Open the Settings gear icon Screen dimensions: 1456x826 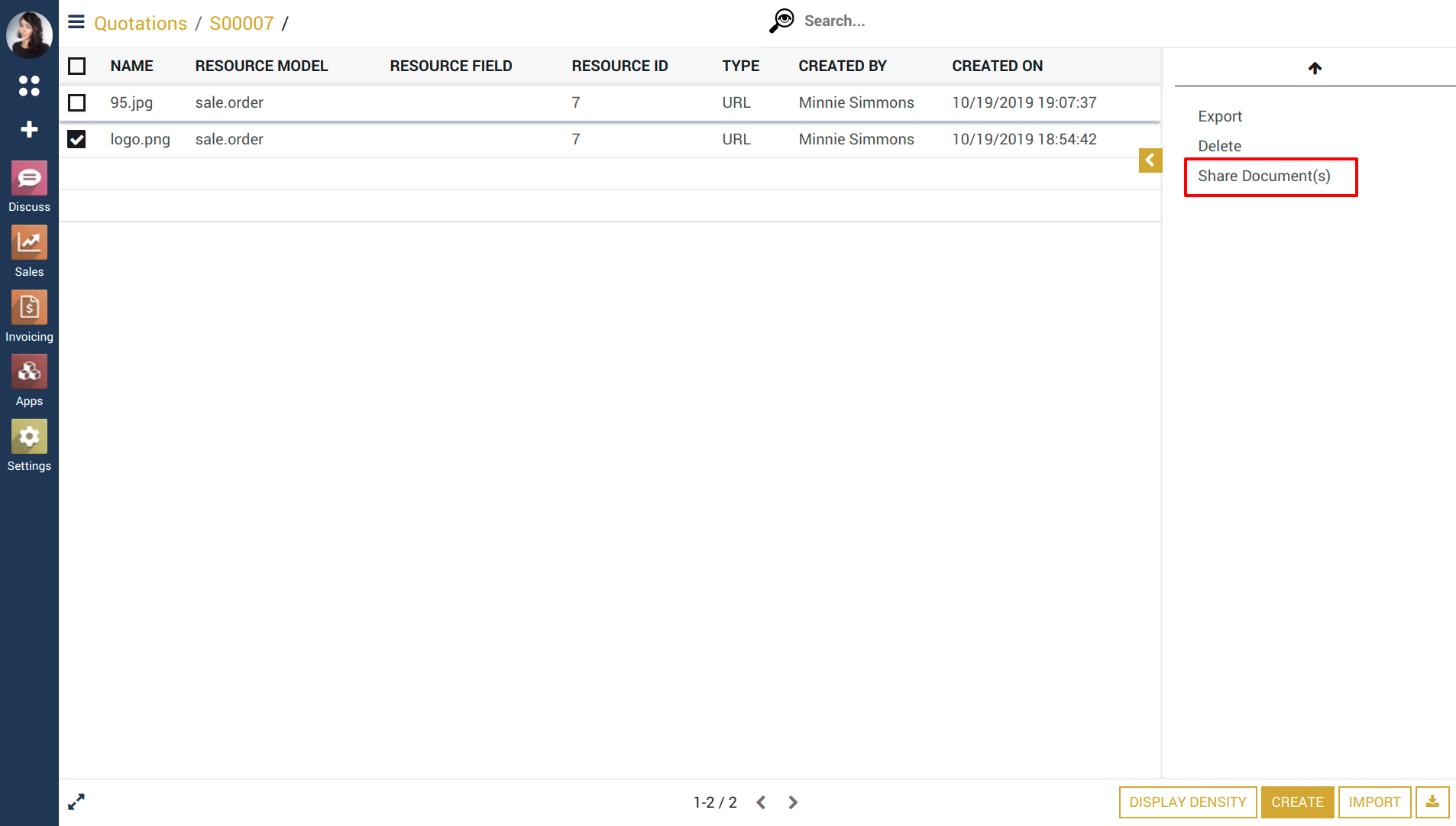tap(29, 437)
